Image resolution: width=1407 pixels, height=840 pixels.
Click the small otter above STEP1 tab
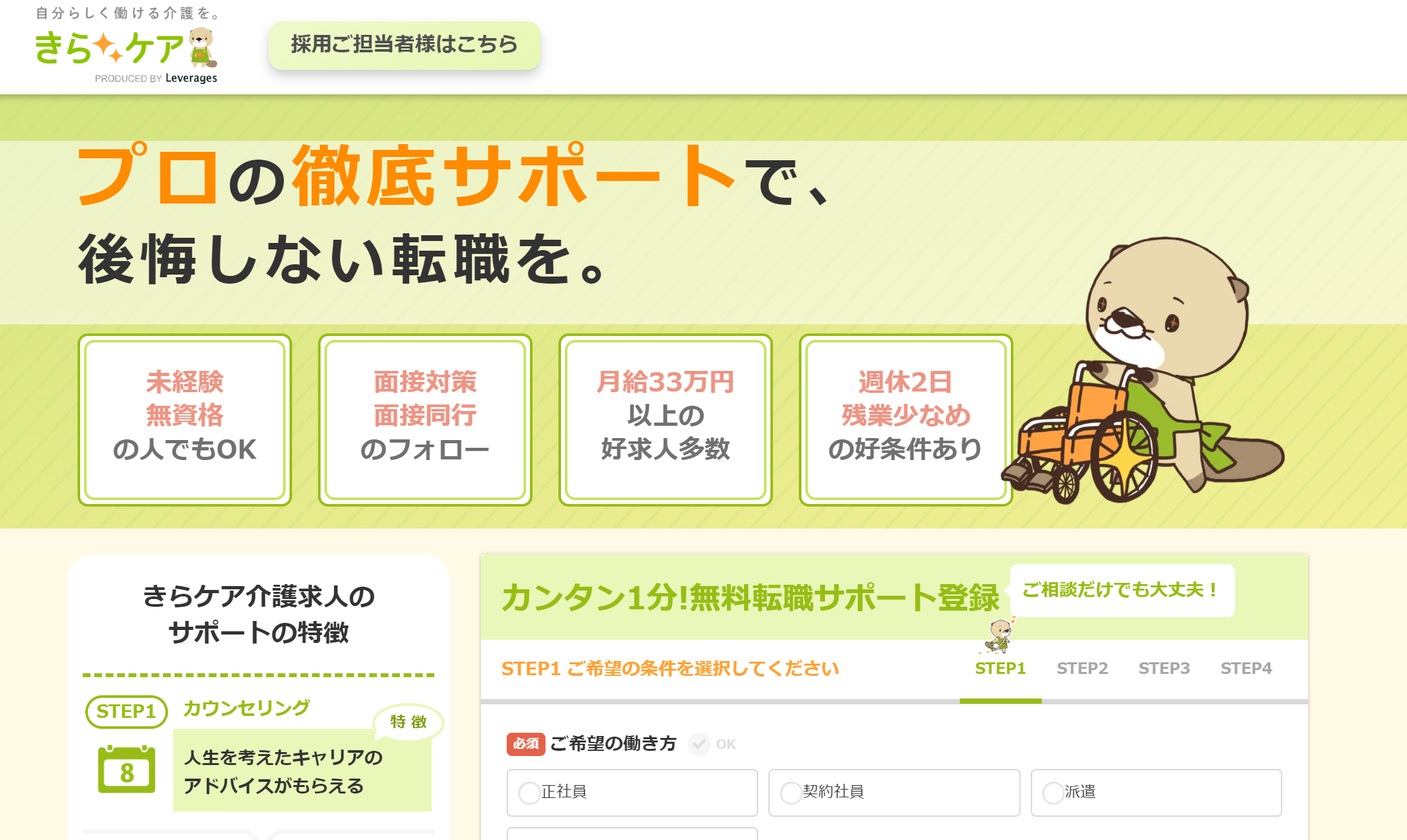pos(1000,635)
